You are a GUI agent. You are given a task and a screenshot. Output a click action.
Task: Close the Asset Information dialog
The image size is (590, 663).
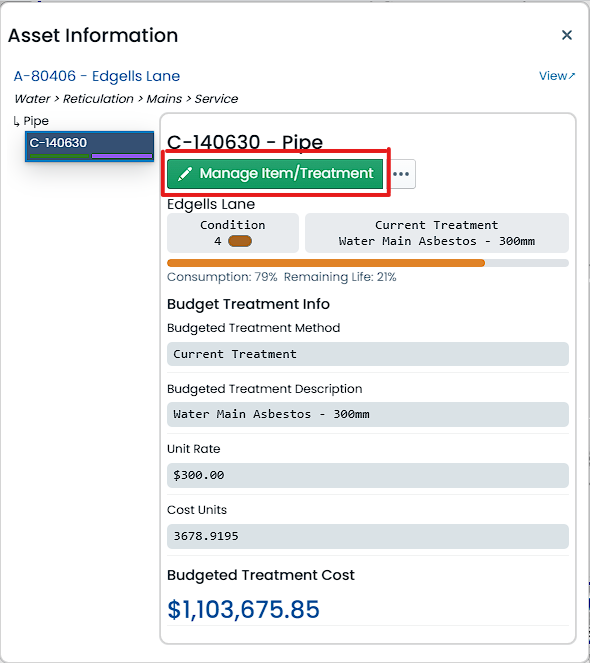[x=567, y=35]
